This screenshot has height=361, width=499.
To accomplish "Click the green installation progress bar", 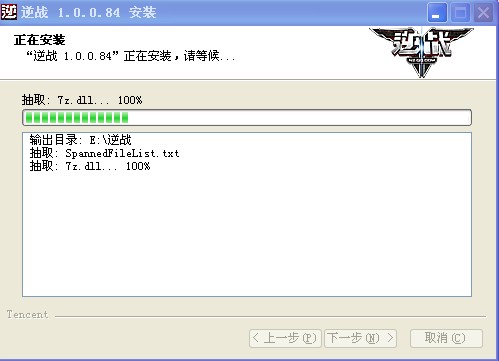I will (x=247, y=117).
